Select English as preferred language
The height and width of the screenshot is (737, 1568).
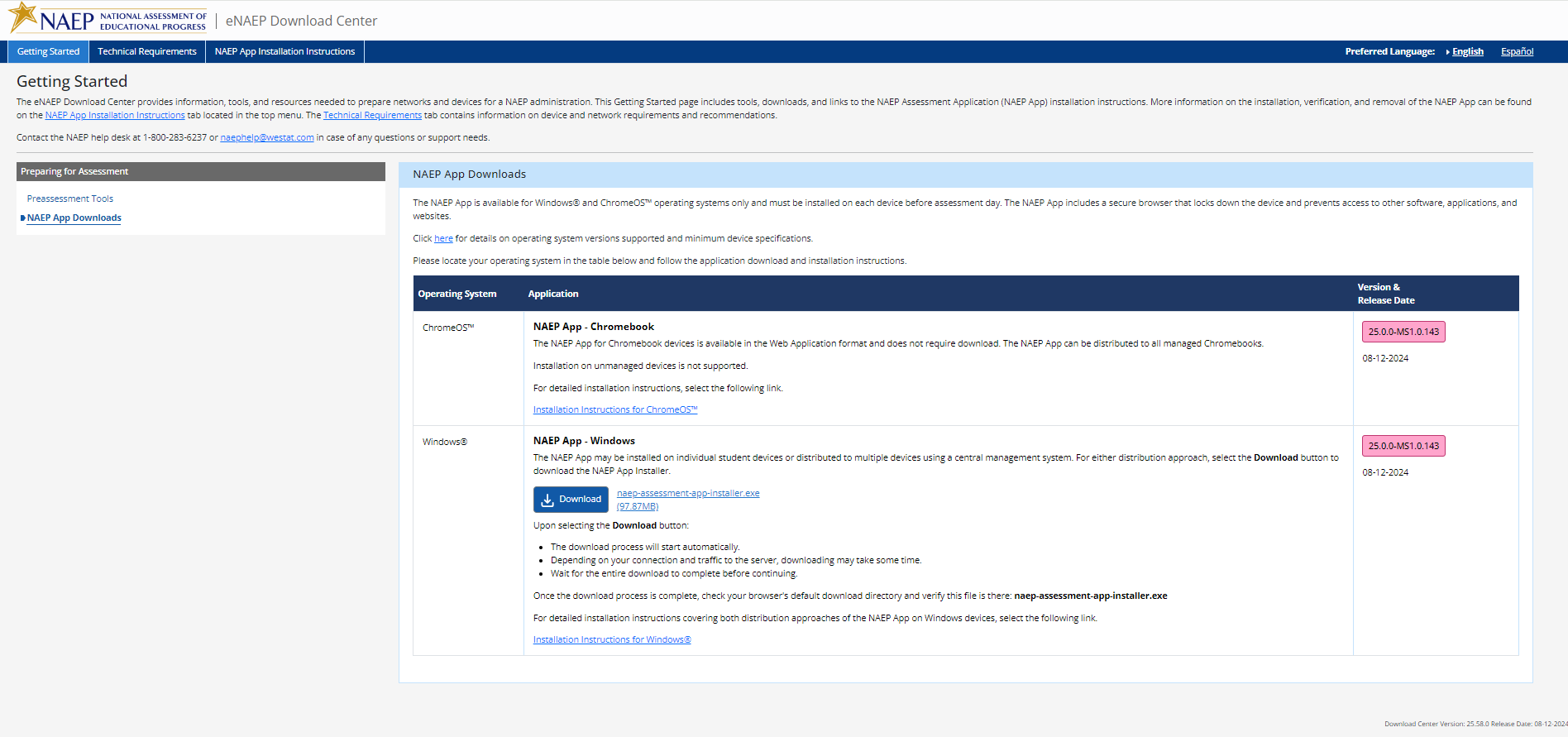pyautogui.click(x=1467, y=51)
